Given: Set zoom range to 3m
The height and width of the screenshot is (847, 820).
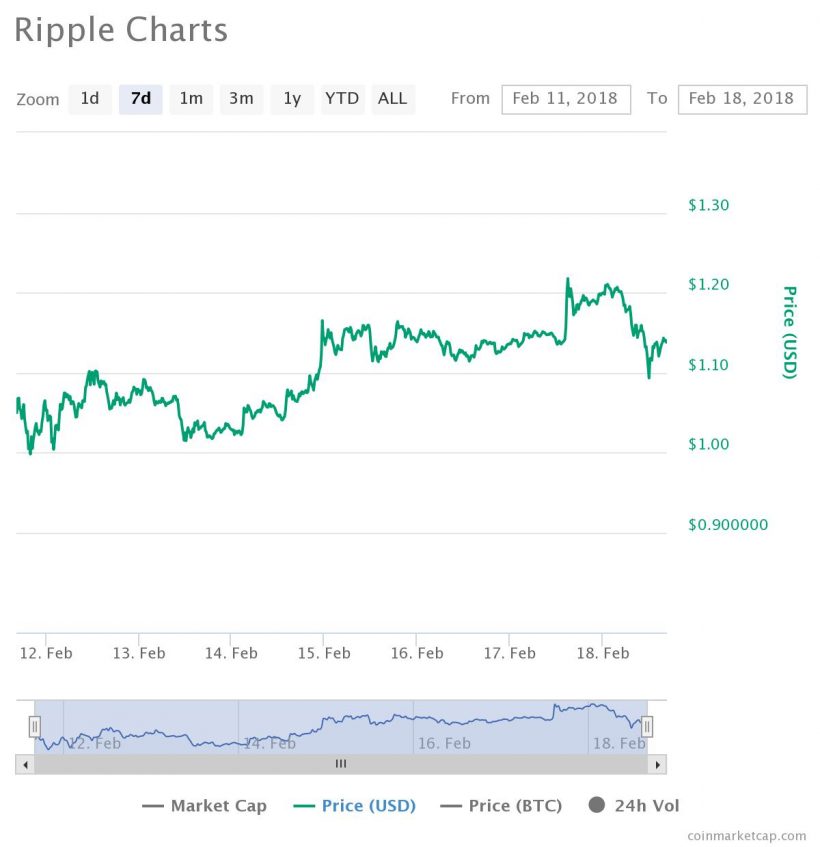Looking at the screenshot, I should click(x=241, y=99).
